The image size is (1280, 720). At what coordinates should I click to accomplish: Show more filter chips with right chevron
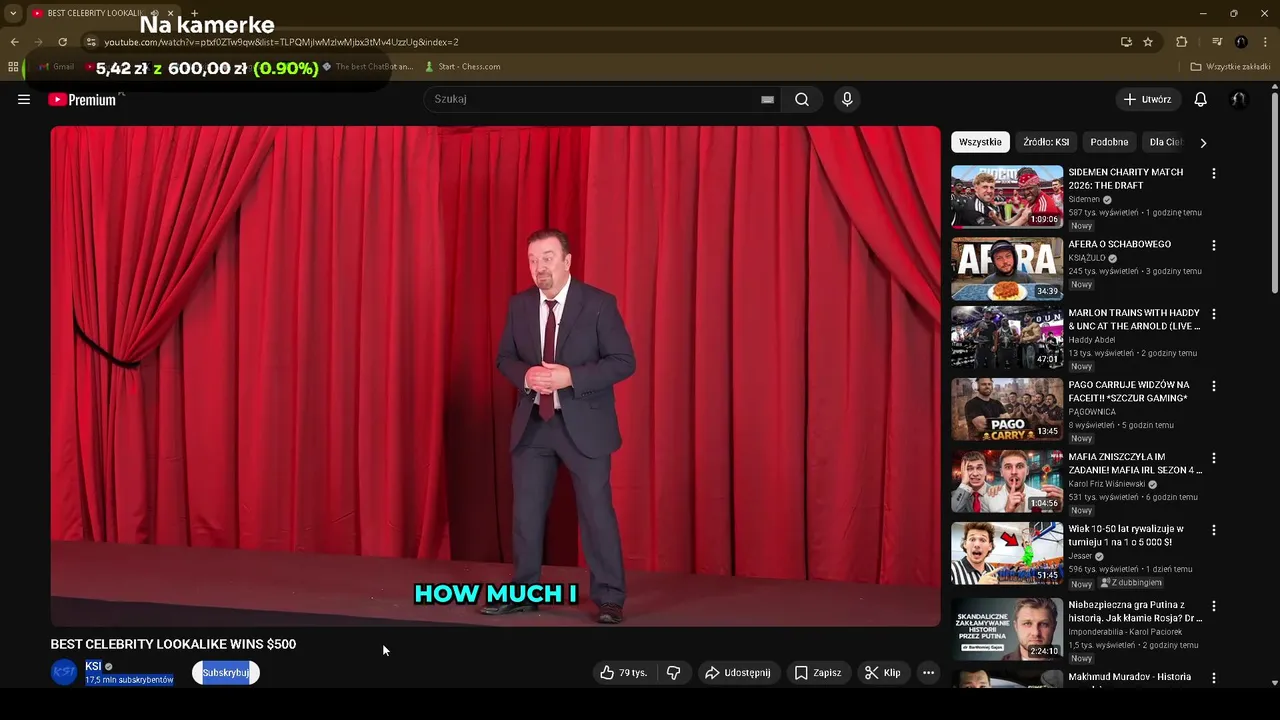pyautogui.click(x=1203, y=143)
